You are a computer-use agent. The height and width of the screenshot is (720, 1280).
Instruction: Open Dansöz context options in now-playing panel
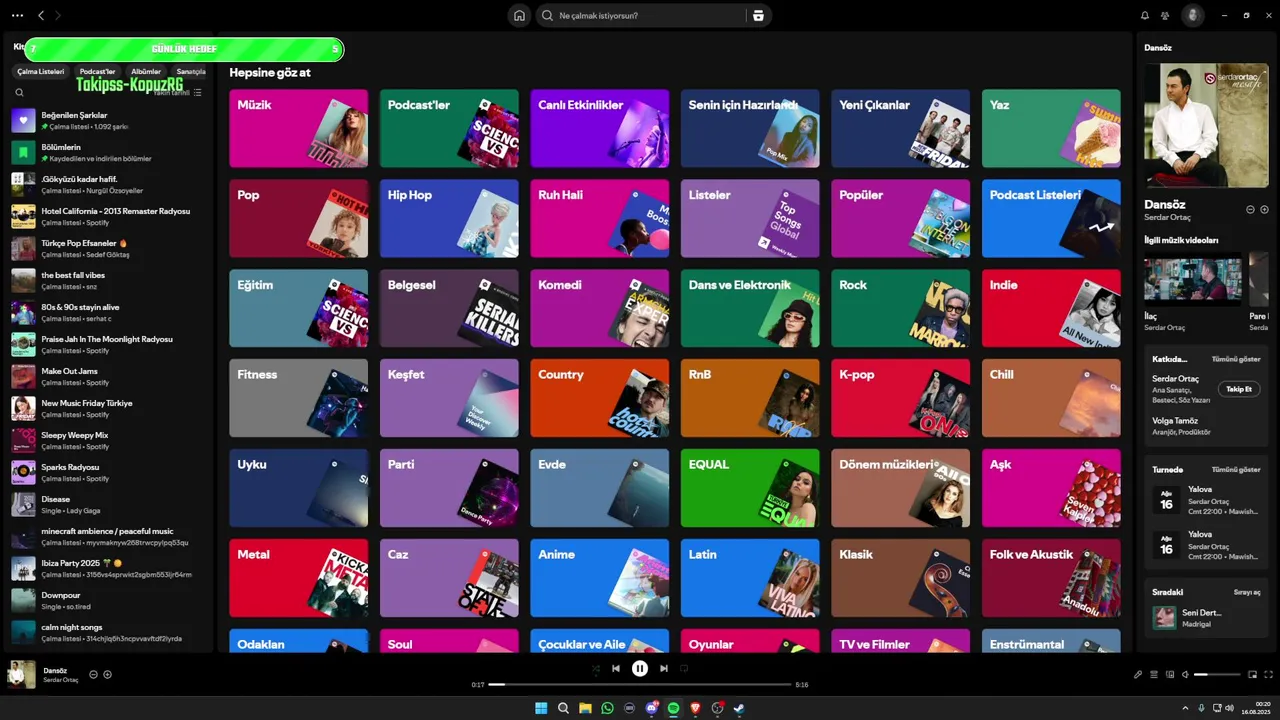(x=1250, y=209)
